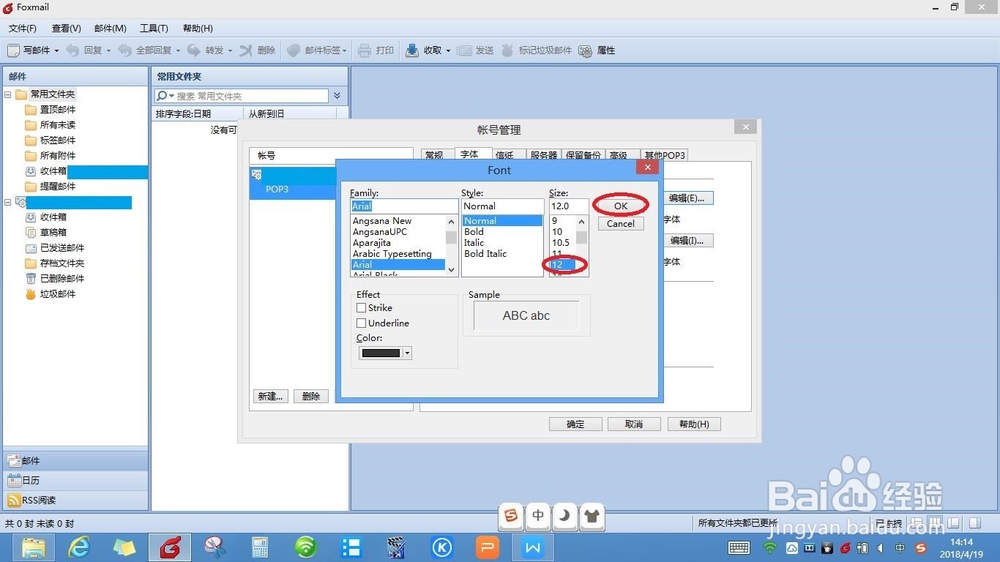Open the forward (转发) dropdown arrow
Image resolution: width=1000 pixels, height=562 pixels.
click(x=230, y=50)
